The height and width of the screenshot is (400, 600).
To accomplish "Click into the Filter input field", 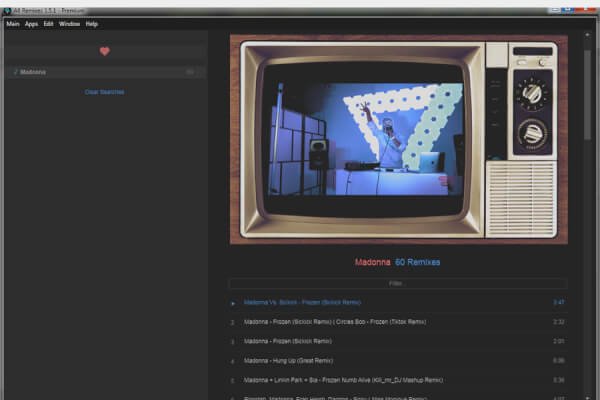I will point(397,284).
